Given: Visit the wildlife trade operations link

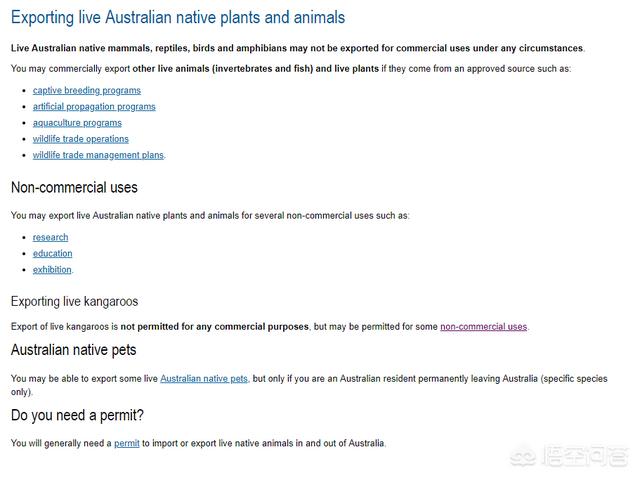Looking at the screenshot, I should [x=80, y=139].
